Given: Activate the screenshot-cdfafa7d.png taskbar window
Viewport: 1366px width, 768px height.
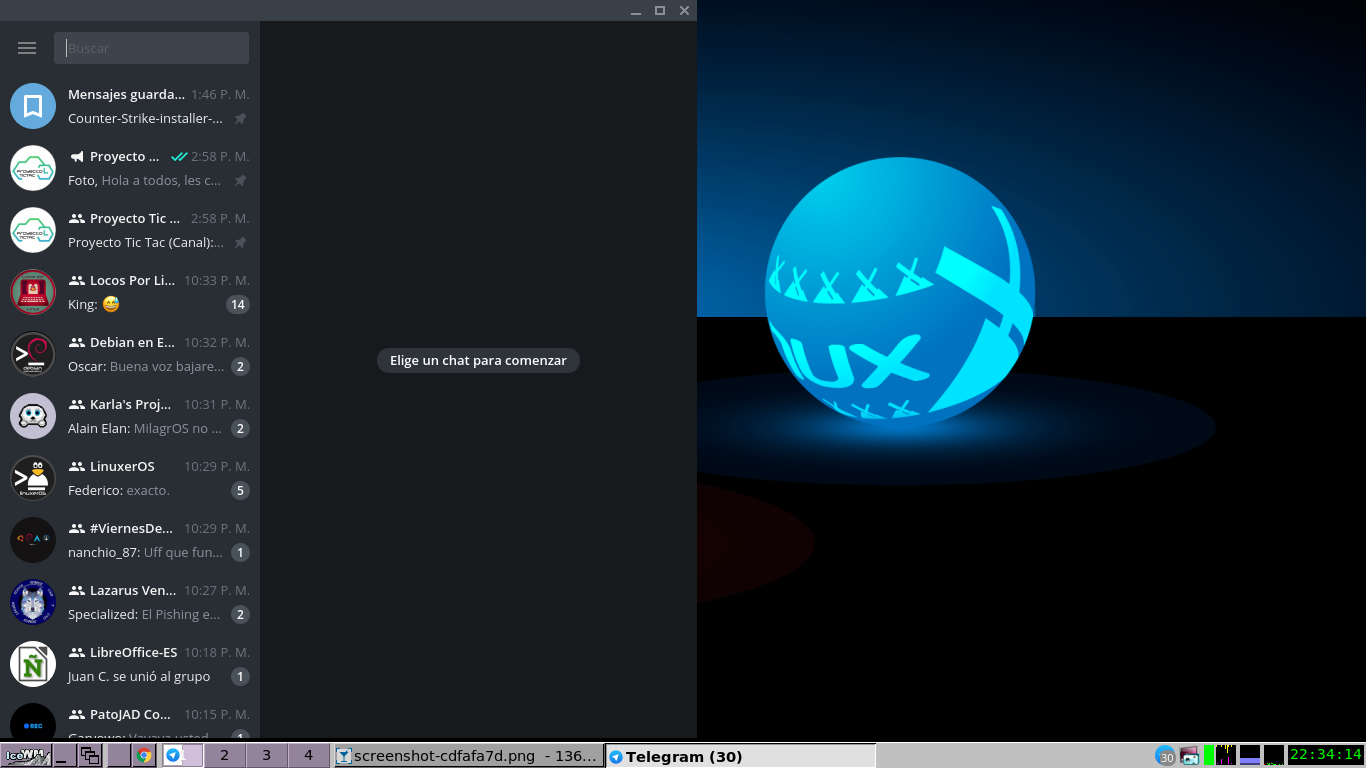Looking at the screenshot, I should [x=468, y=756].
